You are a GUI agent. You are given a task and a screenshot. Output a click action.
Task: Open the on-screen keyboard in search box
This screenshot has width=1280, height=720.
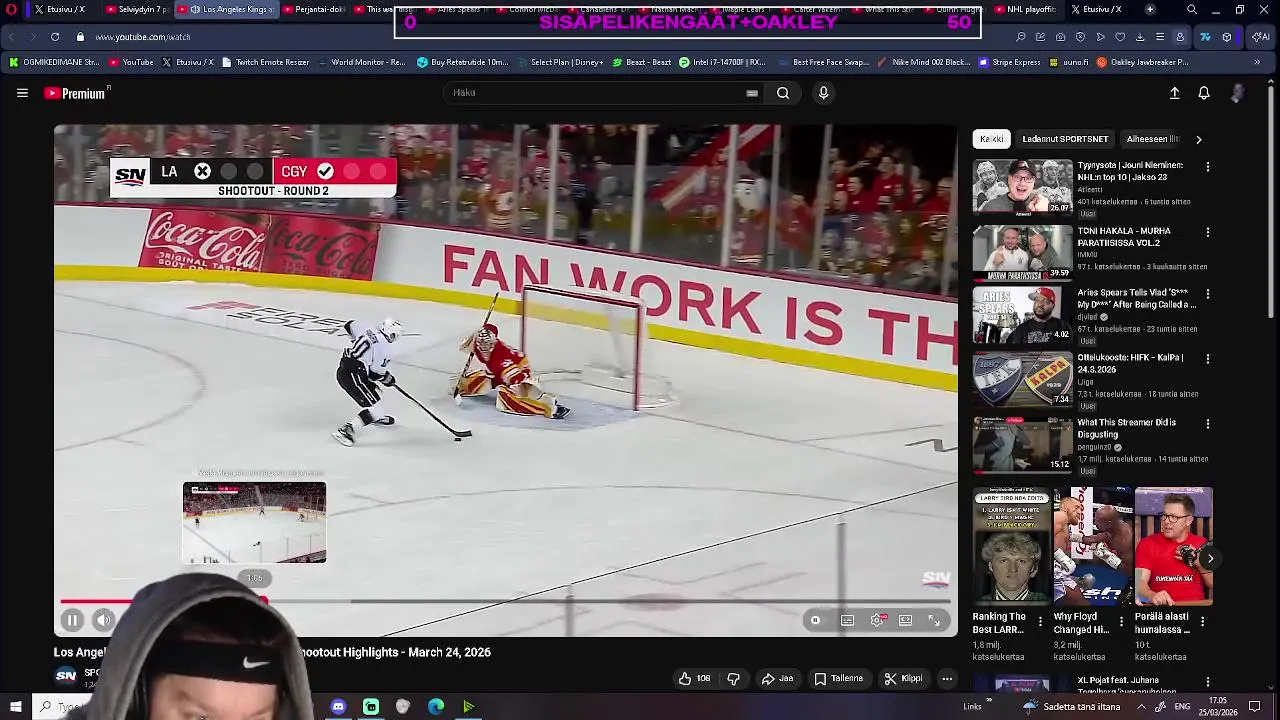[x=752, y=93]
